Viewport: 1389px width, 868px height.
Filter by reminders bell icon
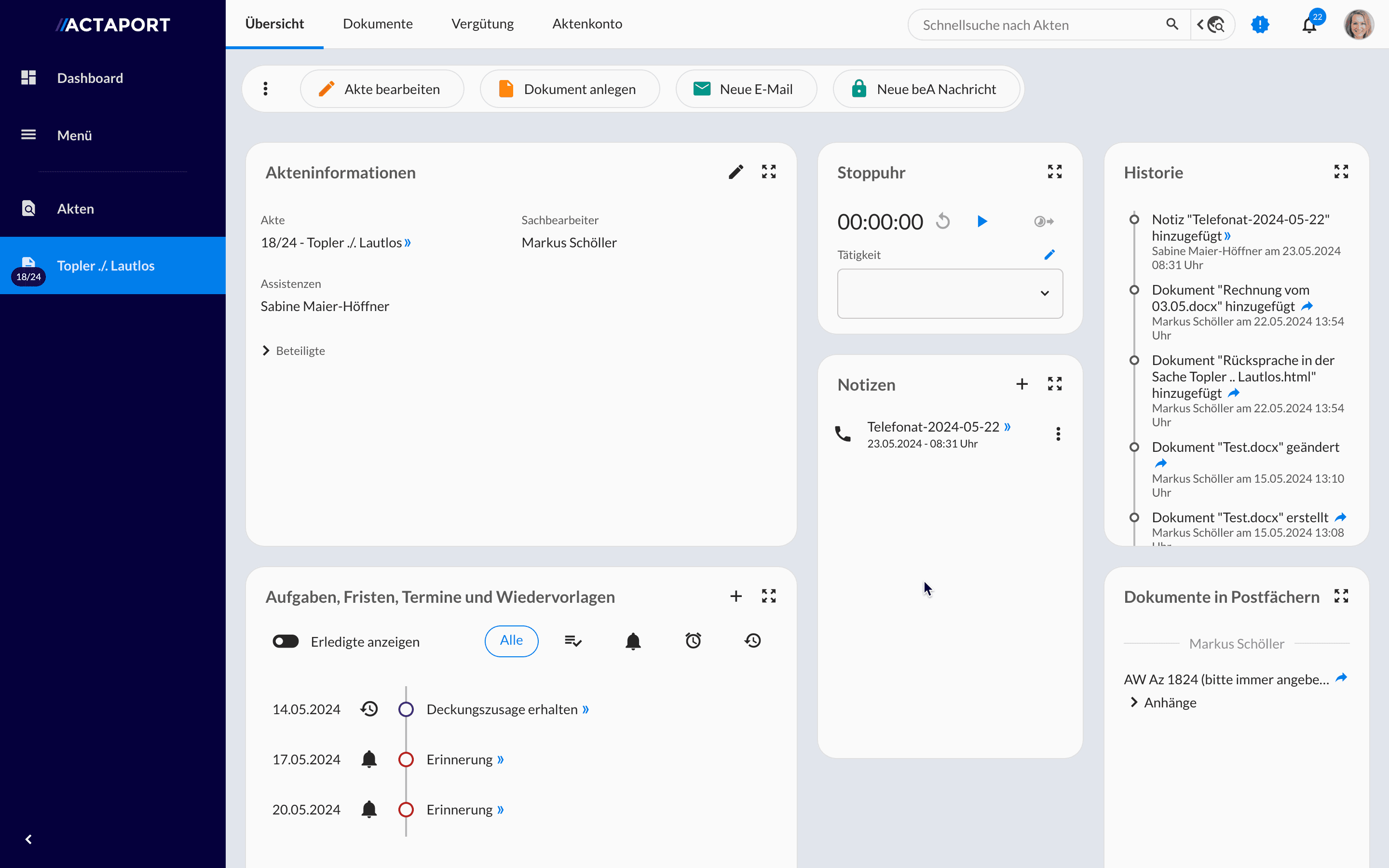point(633,641)
